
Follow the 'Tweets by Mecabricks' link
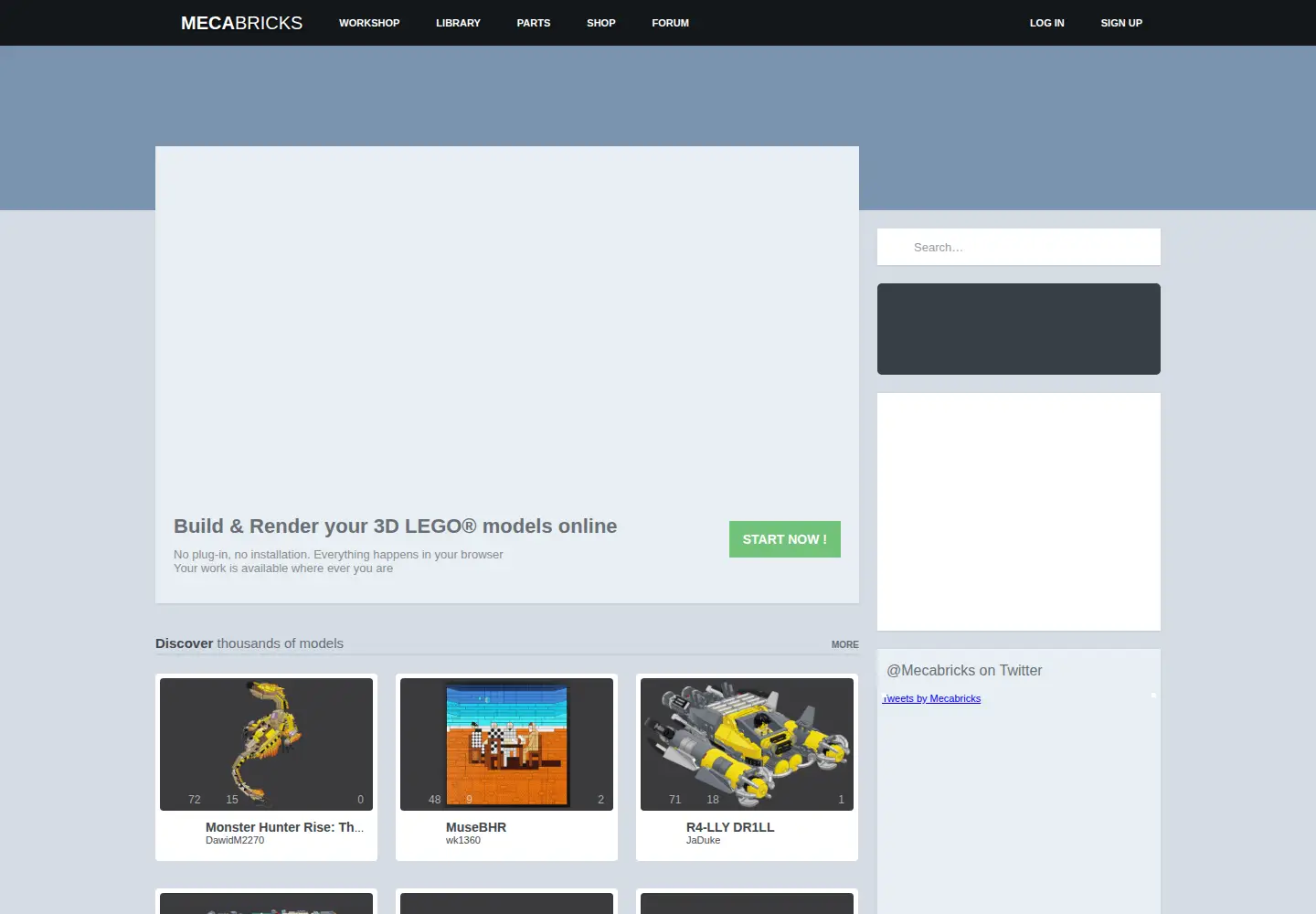931,698
